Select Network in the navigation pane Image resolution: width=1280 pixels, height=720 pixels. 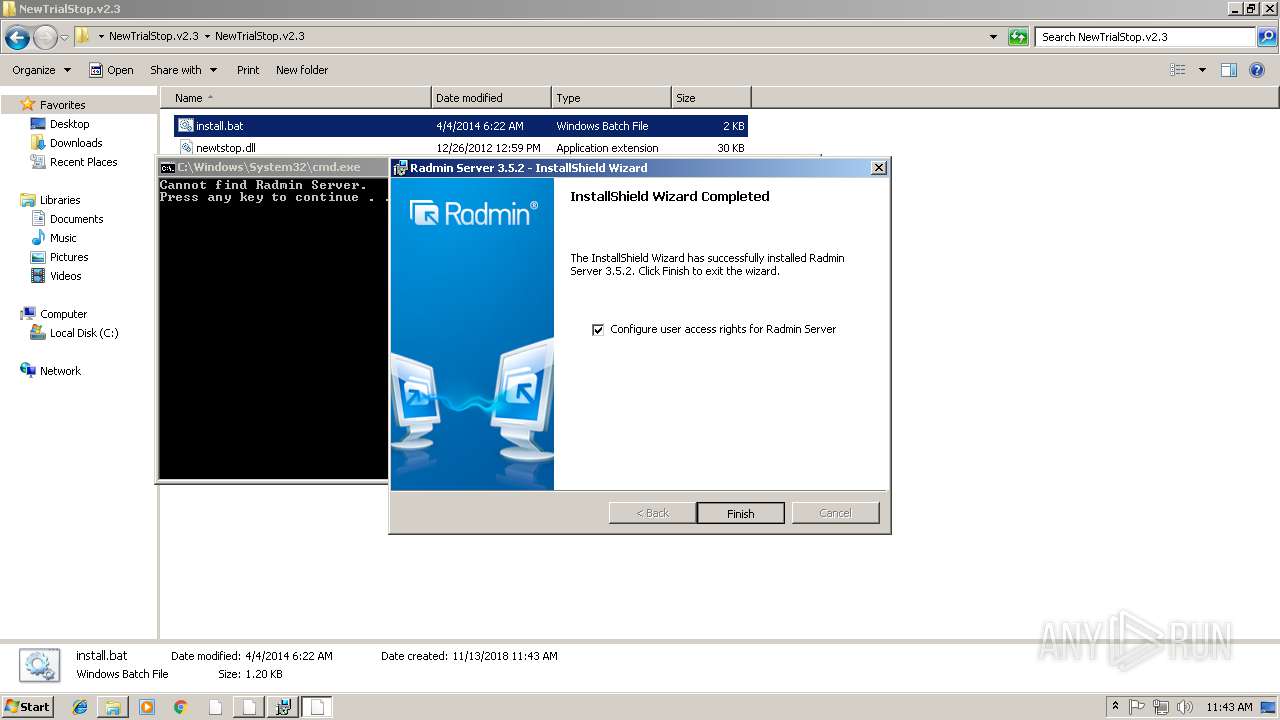[x=60, y=371]
